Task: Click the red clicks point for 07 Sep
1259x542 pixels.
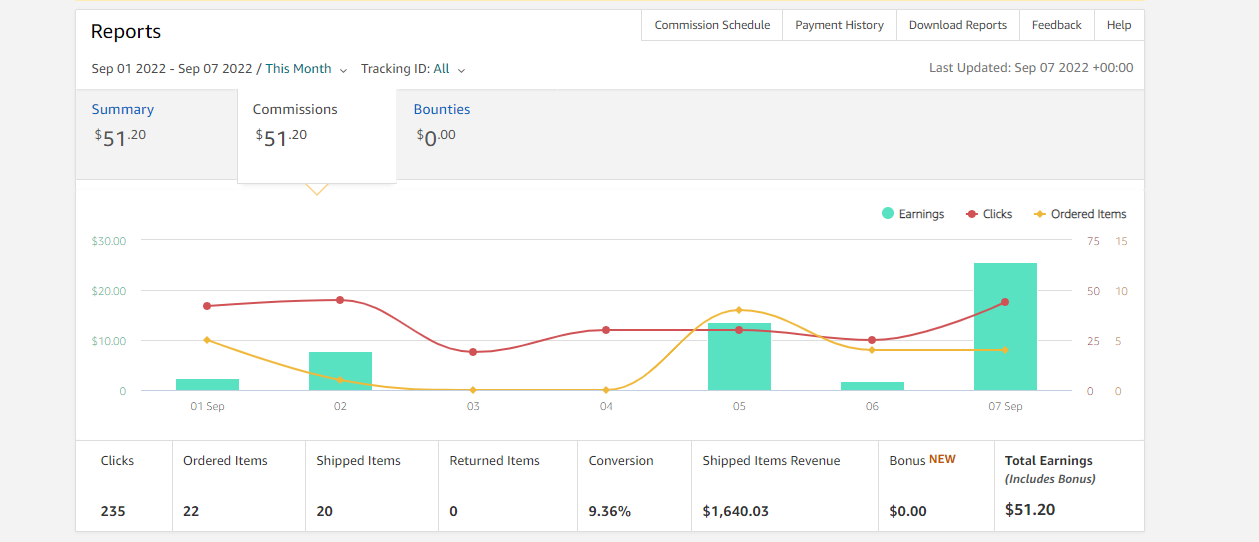Action: tap(1005, 302)
